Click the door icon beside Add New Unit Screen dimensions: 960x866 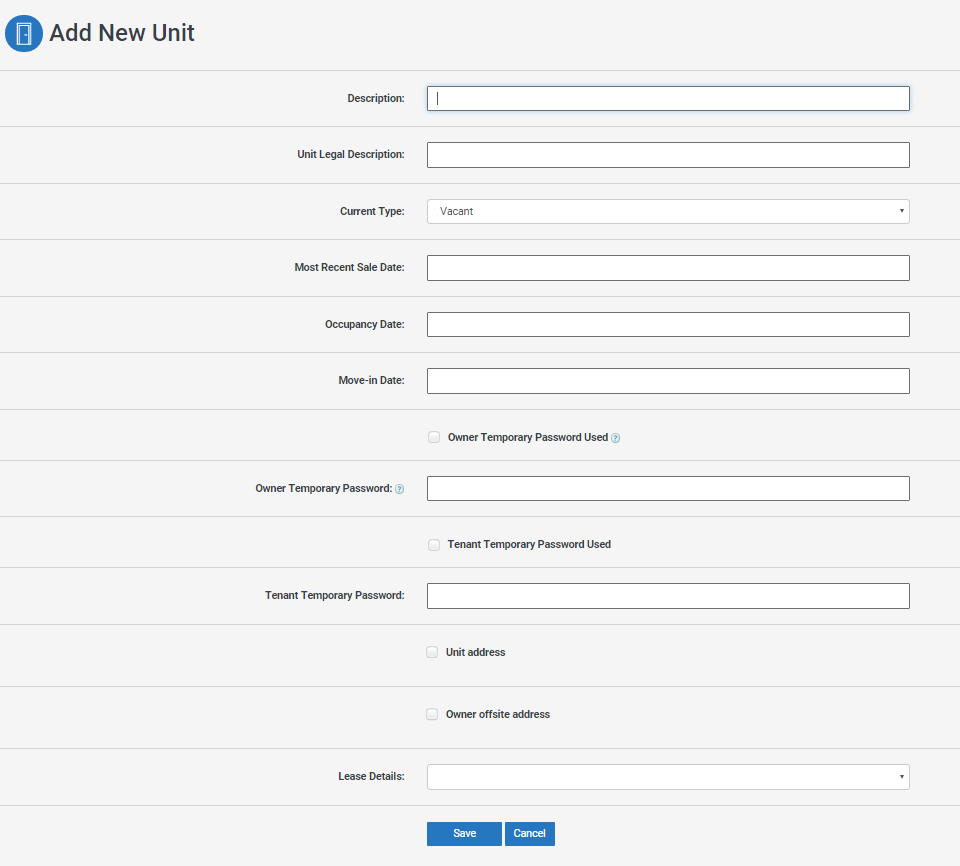point(24,33)
